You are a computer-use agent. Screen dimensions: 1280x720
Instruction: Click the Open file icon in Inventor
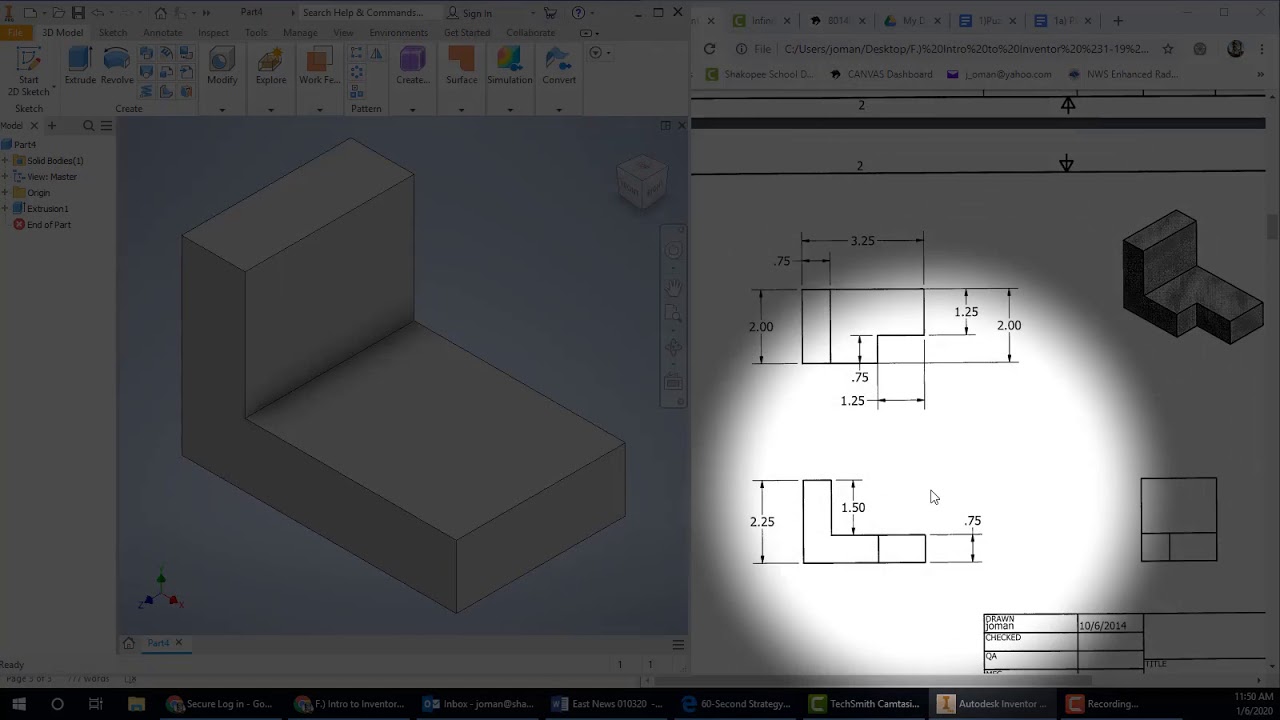[59, 13]
